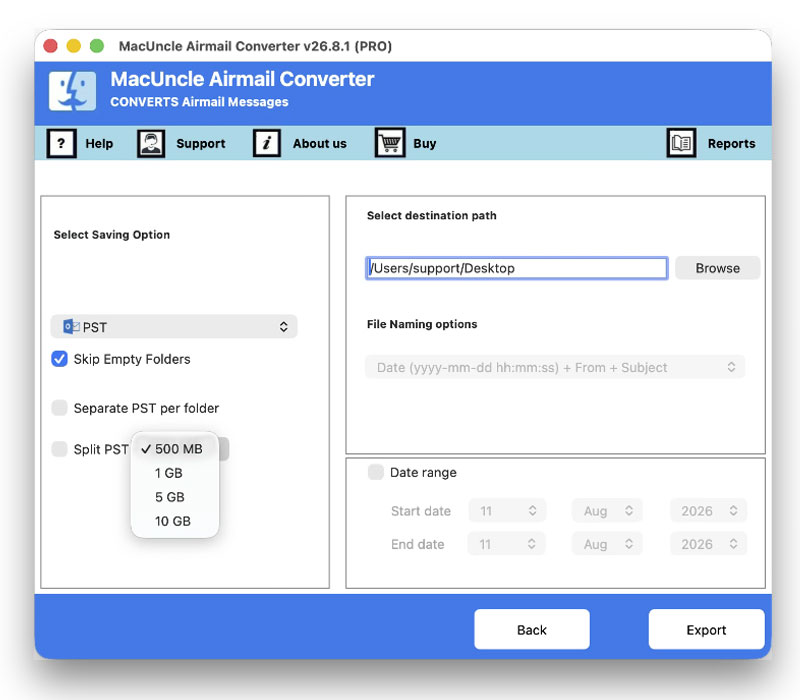This screenshot has width=800, height=700.
Task: Open the End date day stepper
Action: pyautogui.click(x=507, y=544)
